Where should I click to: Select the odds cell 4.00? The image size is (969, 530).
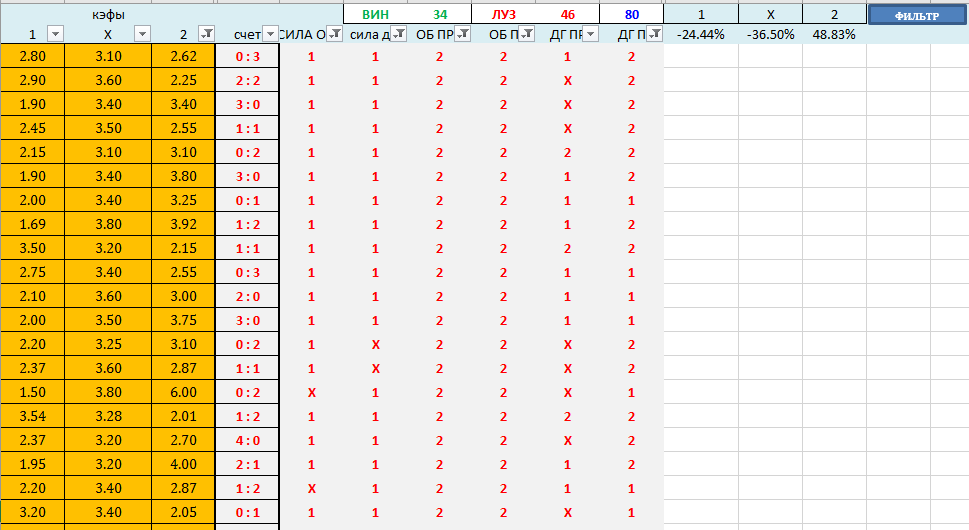coord(184,465)
